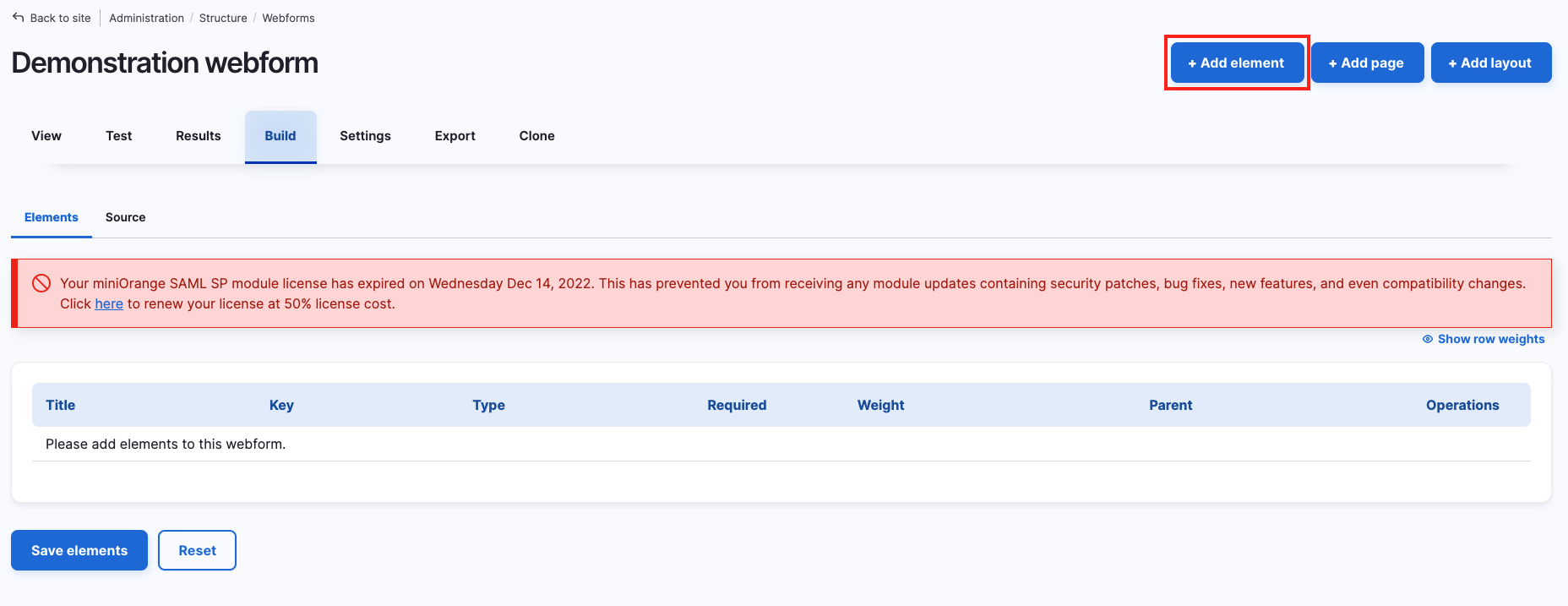Viewport: 1568px width, 606px height.
Task: Click the eye icon beside Show row weights
Action: [1428, 339]
